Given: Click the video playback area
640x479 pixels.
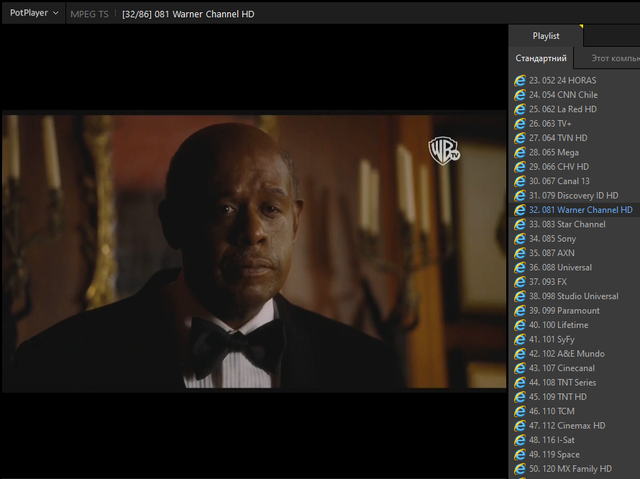Looking at the screenshot, I should click(x=254, y=251).
